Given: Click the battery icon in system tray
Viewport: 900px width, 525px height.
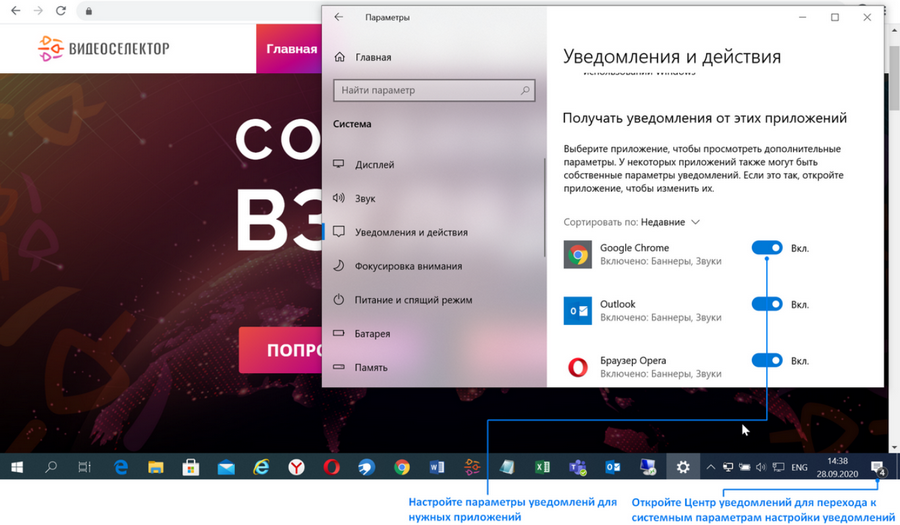Looking at the screenshot, I should click(744, 467).
